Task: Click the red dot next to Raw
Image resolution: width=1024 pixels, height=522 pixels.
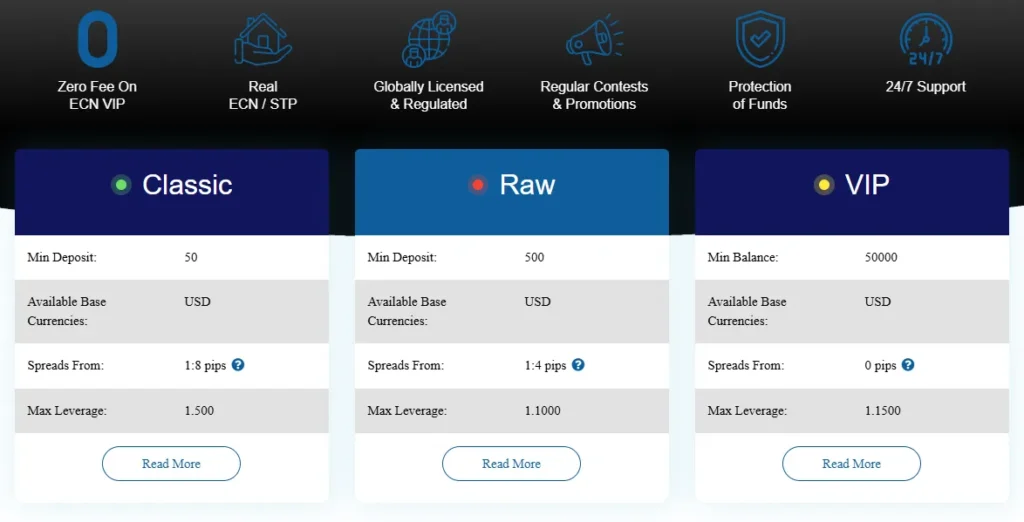Action: pyautogui.click(x=478, y=185)
